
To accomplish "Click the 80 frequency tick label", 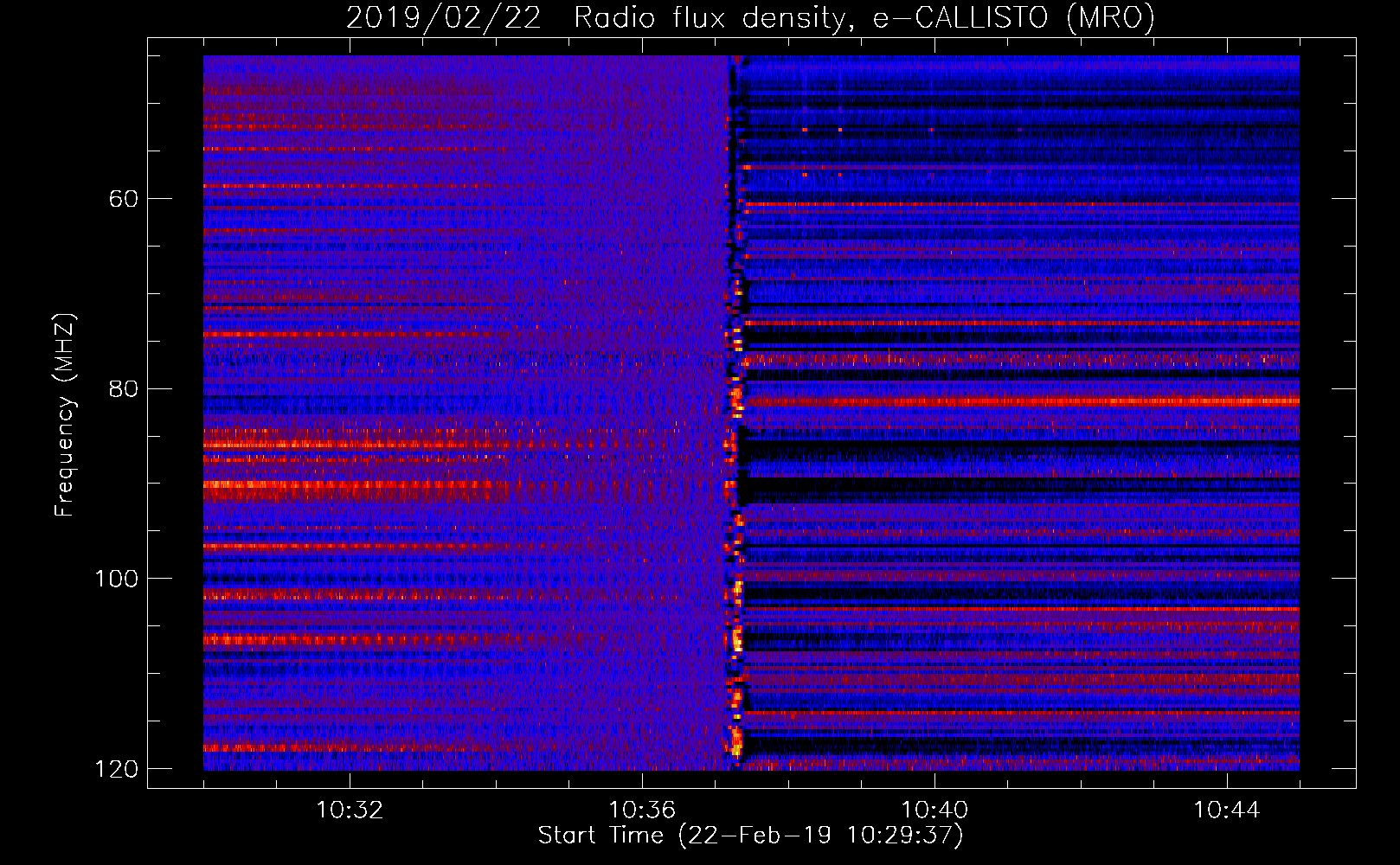I will [x=124, y=388].
